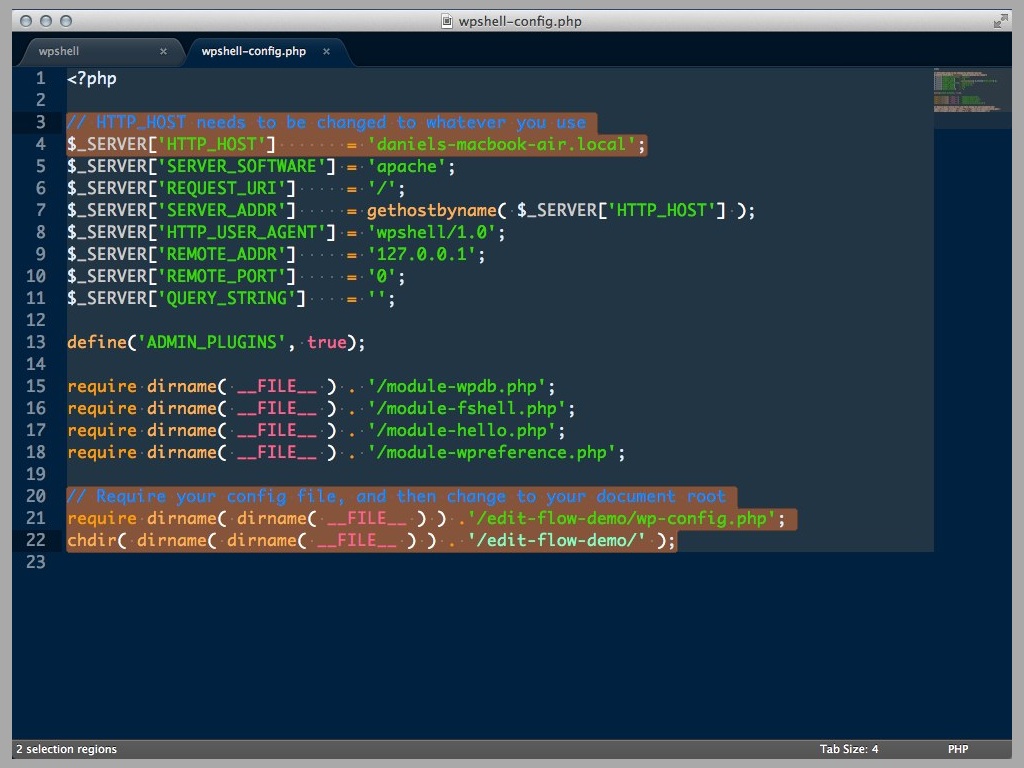Open the PHP syntax selector

(x=958, y=749)
